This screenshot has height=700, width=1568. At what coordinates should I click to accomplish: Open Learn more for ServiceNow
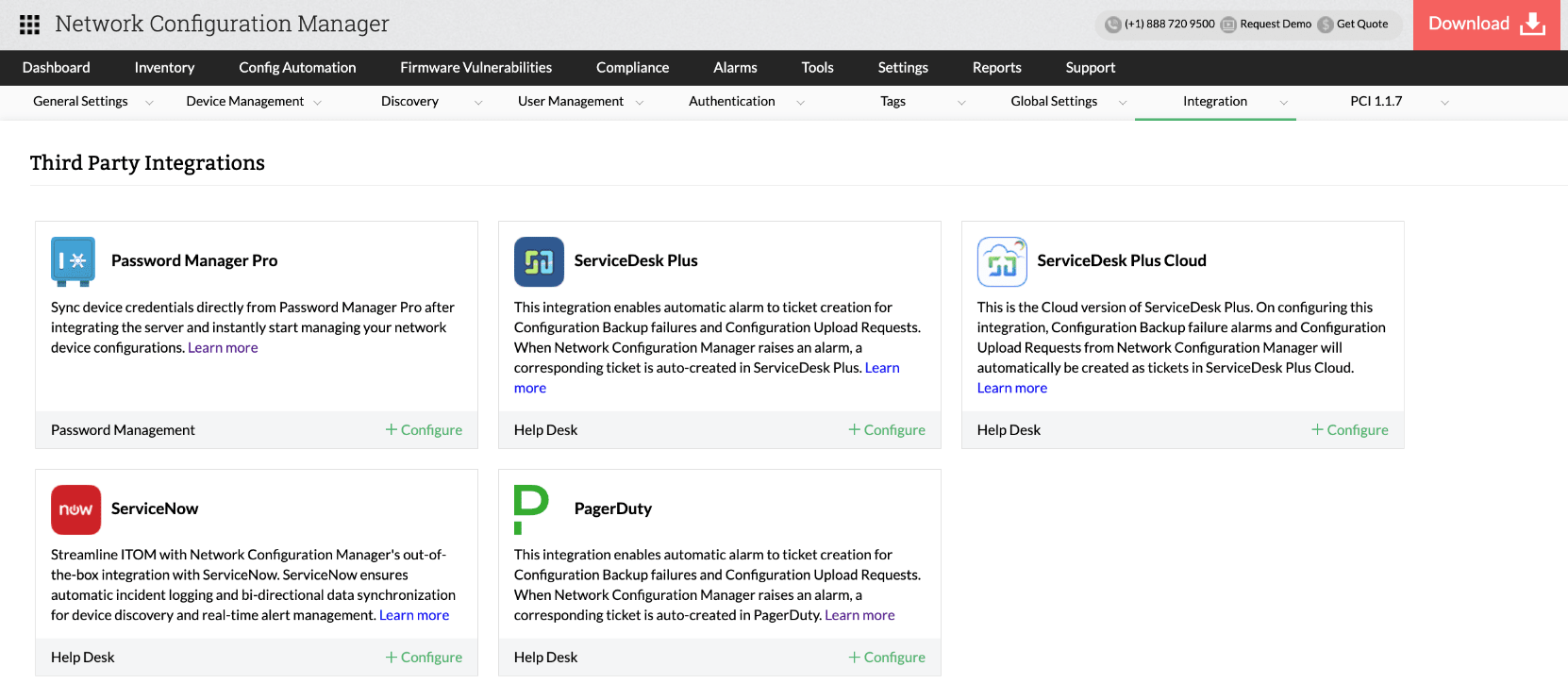coord(414,616)
